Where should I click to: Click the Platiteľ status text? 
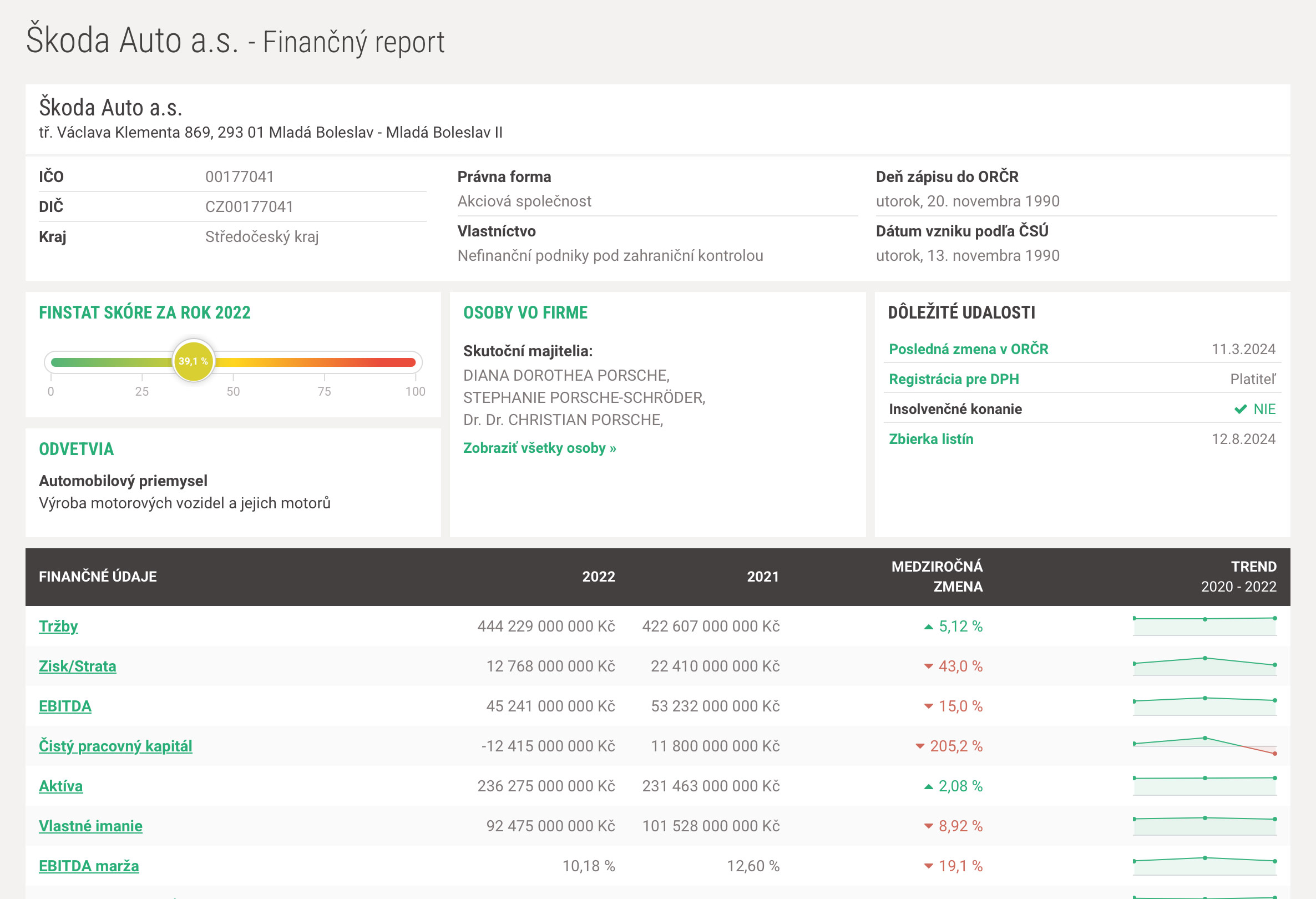(1253, 379)
